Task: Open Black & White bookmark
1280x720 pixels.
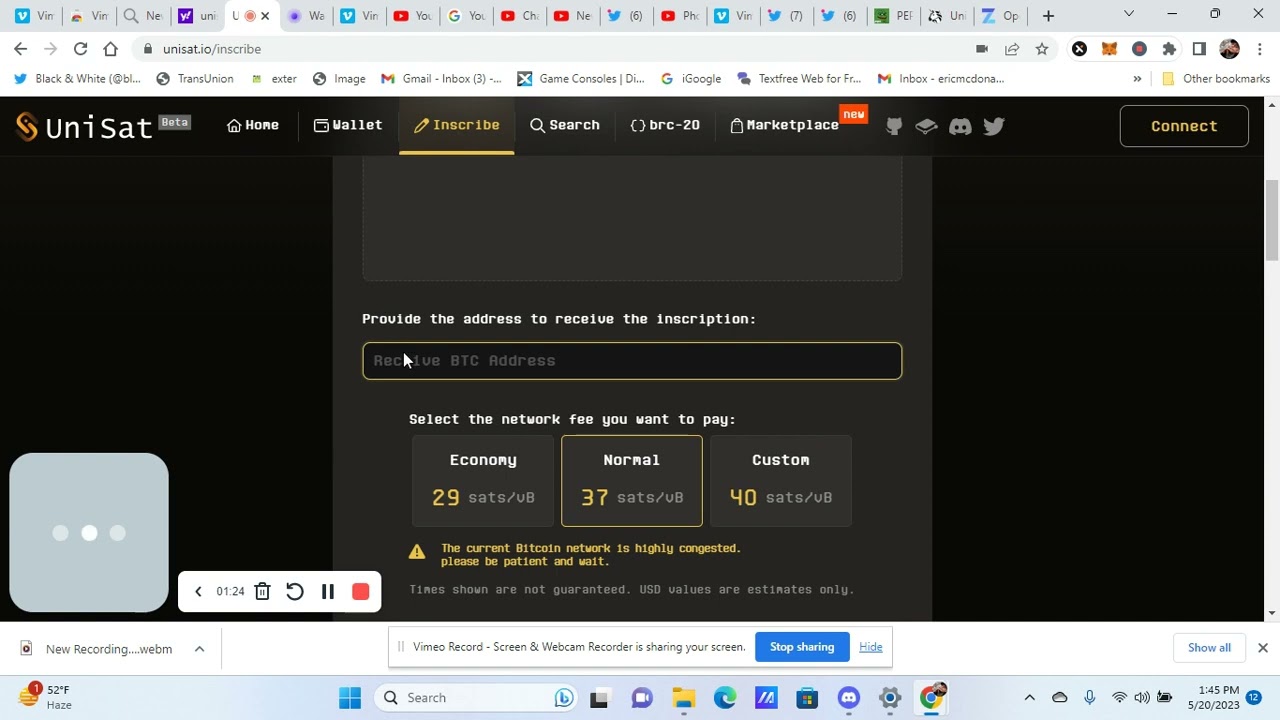Action: point(77,79)
